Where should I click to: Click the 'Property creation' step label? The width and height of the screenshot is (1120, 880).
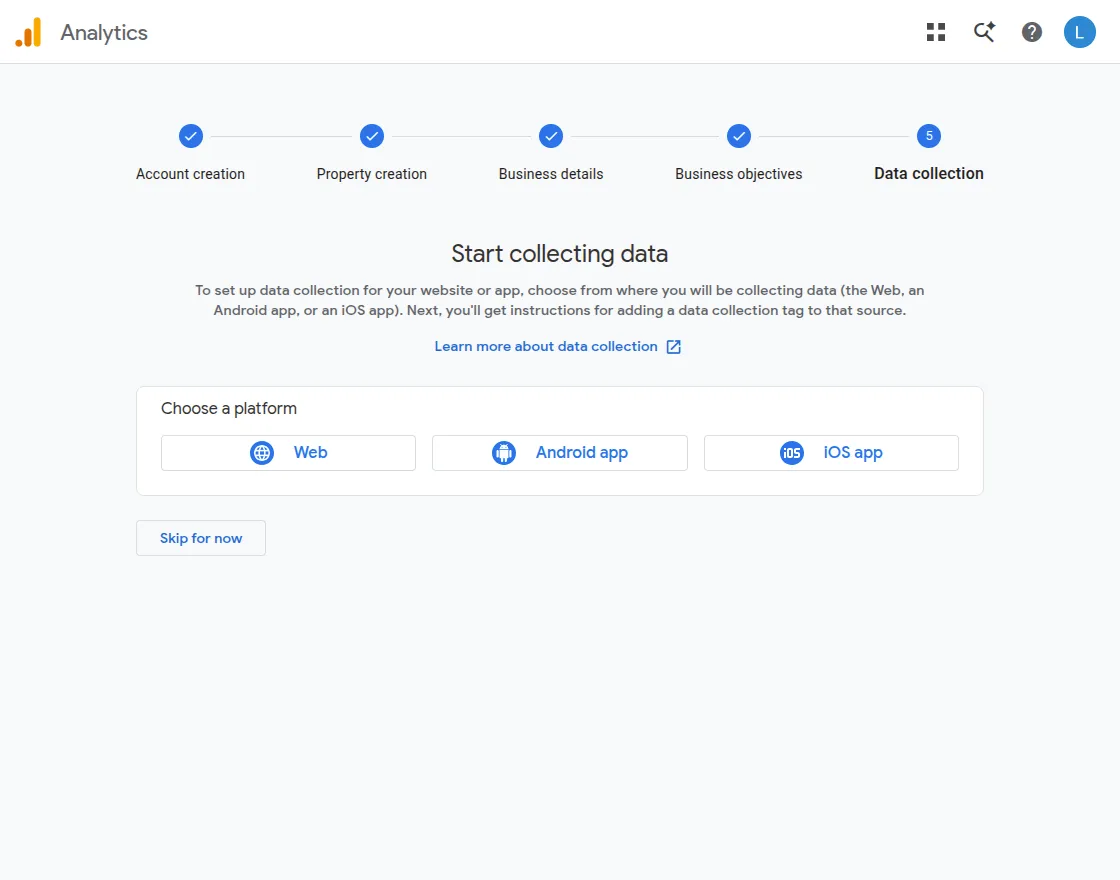(371, 174)
